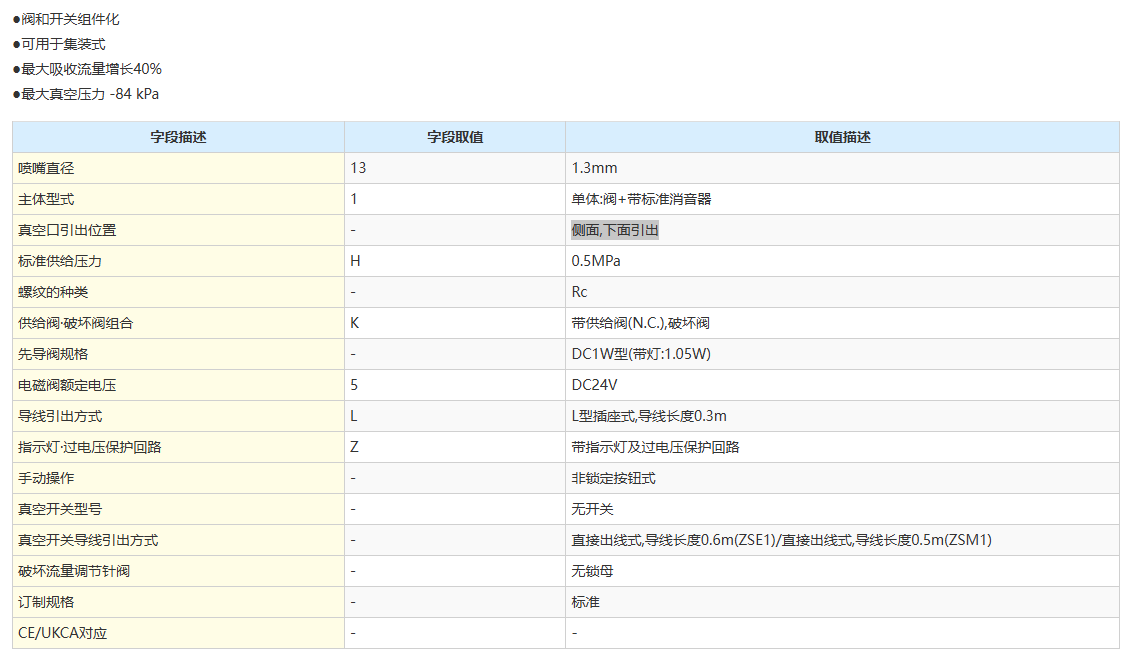Click the DC24V voltage description
This screenshot has width=1131, height=656.
click(596, 385)
